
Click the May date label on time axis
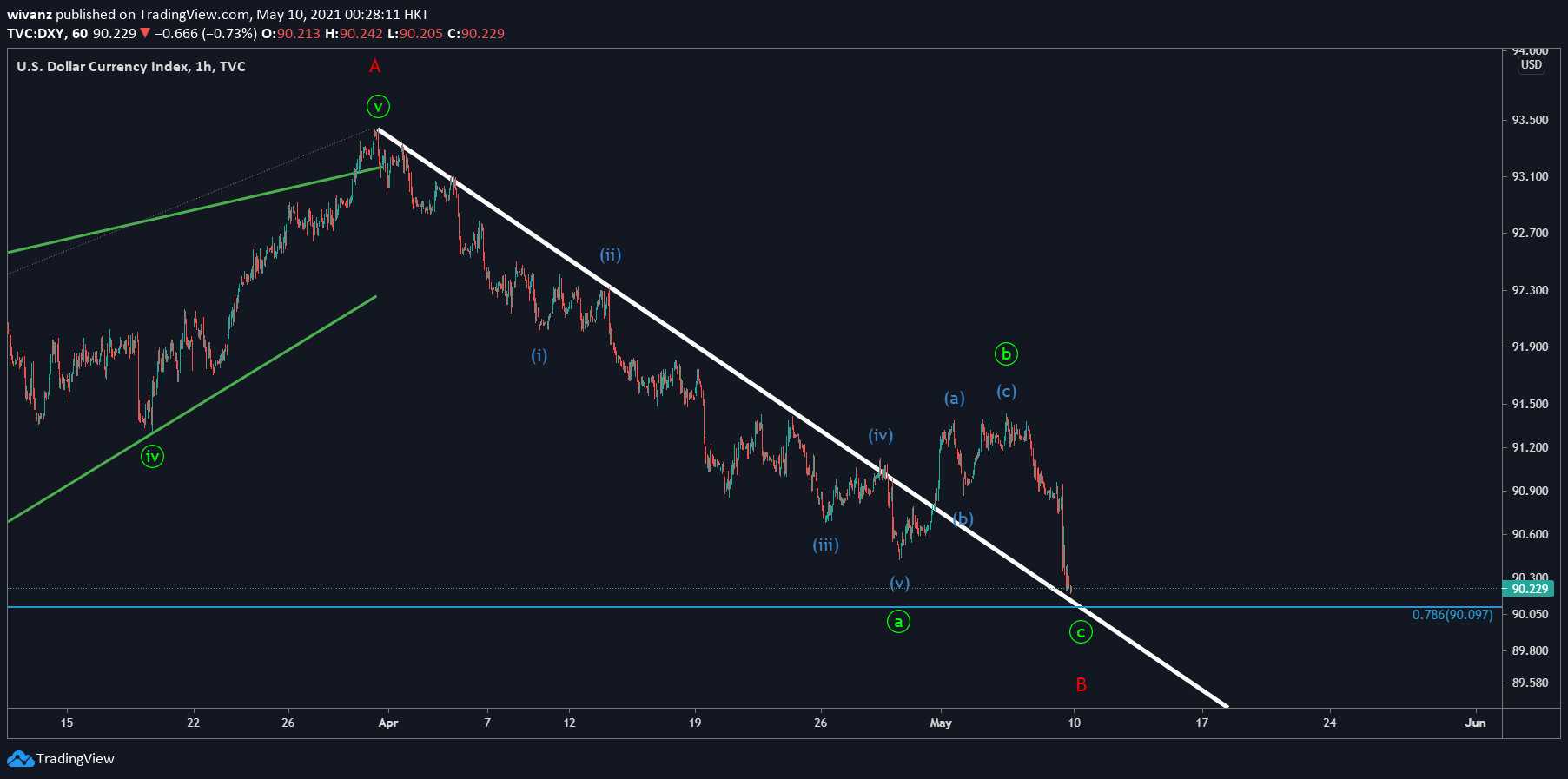(x=941, y=723)
